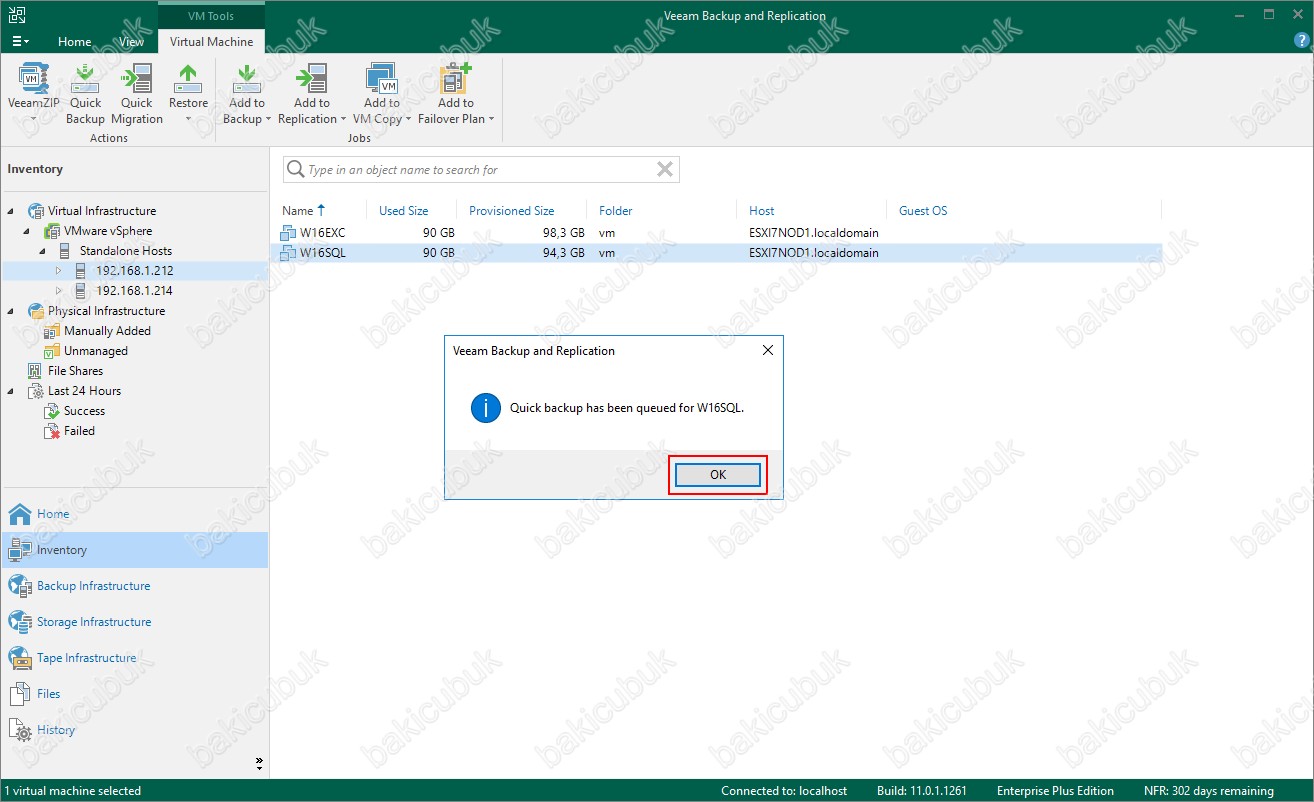This screenshot has height=802, width=1314.
Task: Click the 94,3 GB provisioned size cell
Action: [563, 253]
